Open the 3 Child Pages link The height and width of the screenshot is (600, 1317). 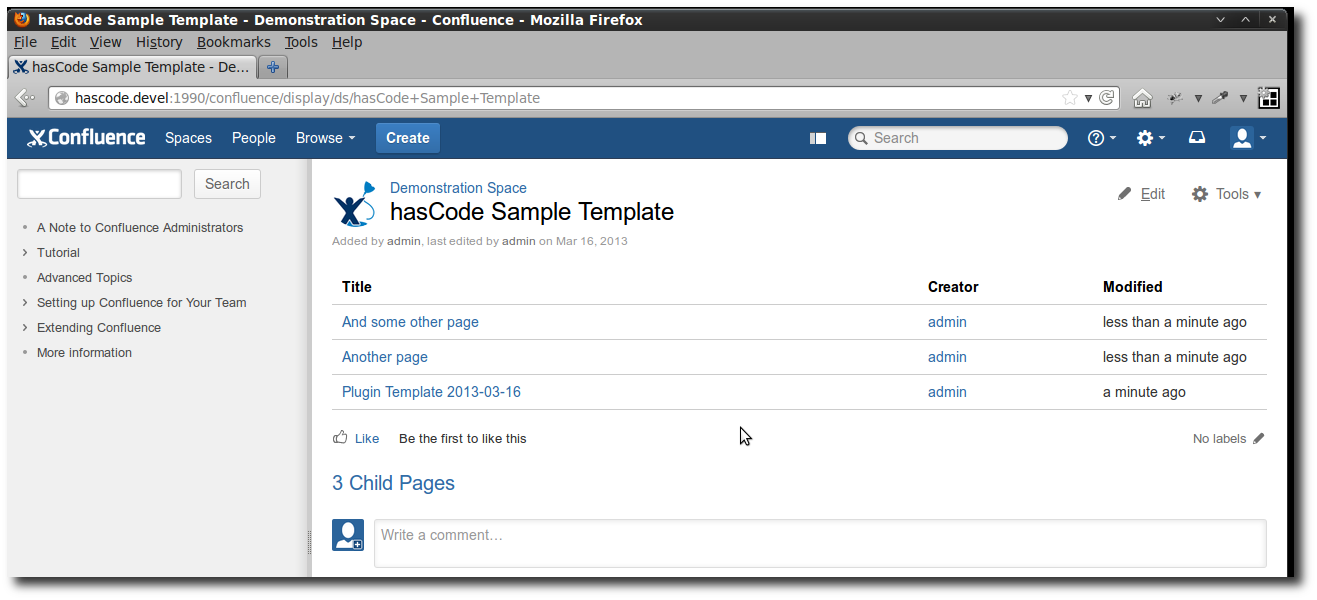pyautogui.click(x=393, y=483)
